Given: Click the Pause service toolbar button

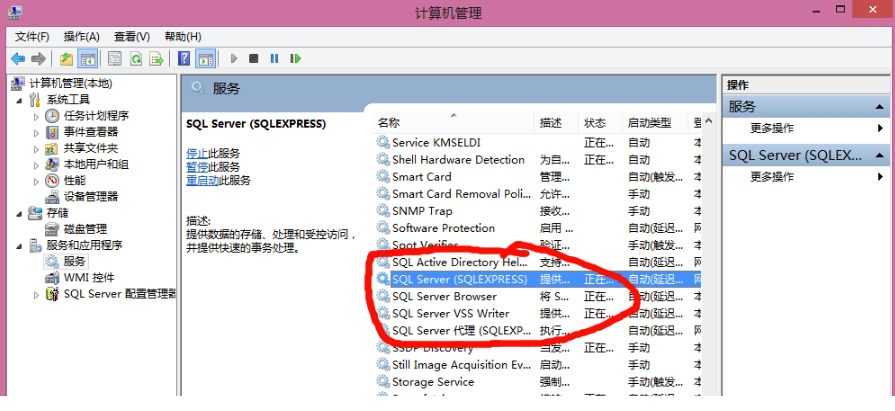Looking at the screenshot, I should pyautogui.click(x=274, y=58).
